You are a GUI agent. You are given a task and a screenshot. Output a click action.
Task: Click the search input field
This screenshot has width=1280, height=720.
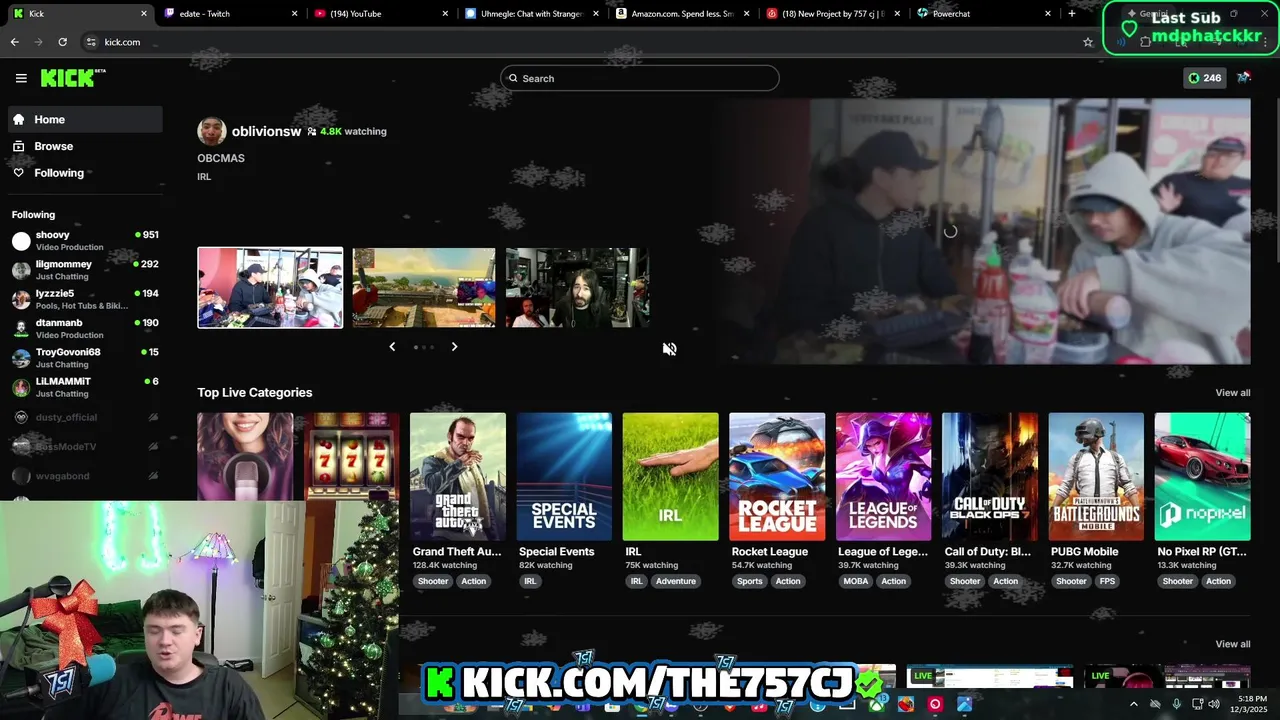[640, 78]
